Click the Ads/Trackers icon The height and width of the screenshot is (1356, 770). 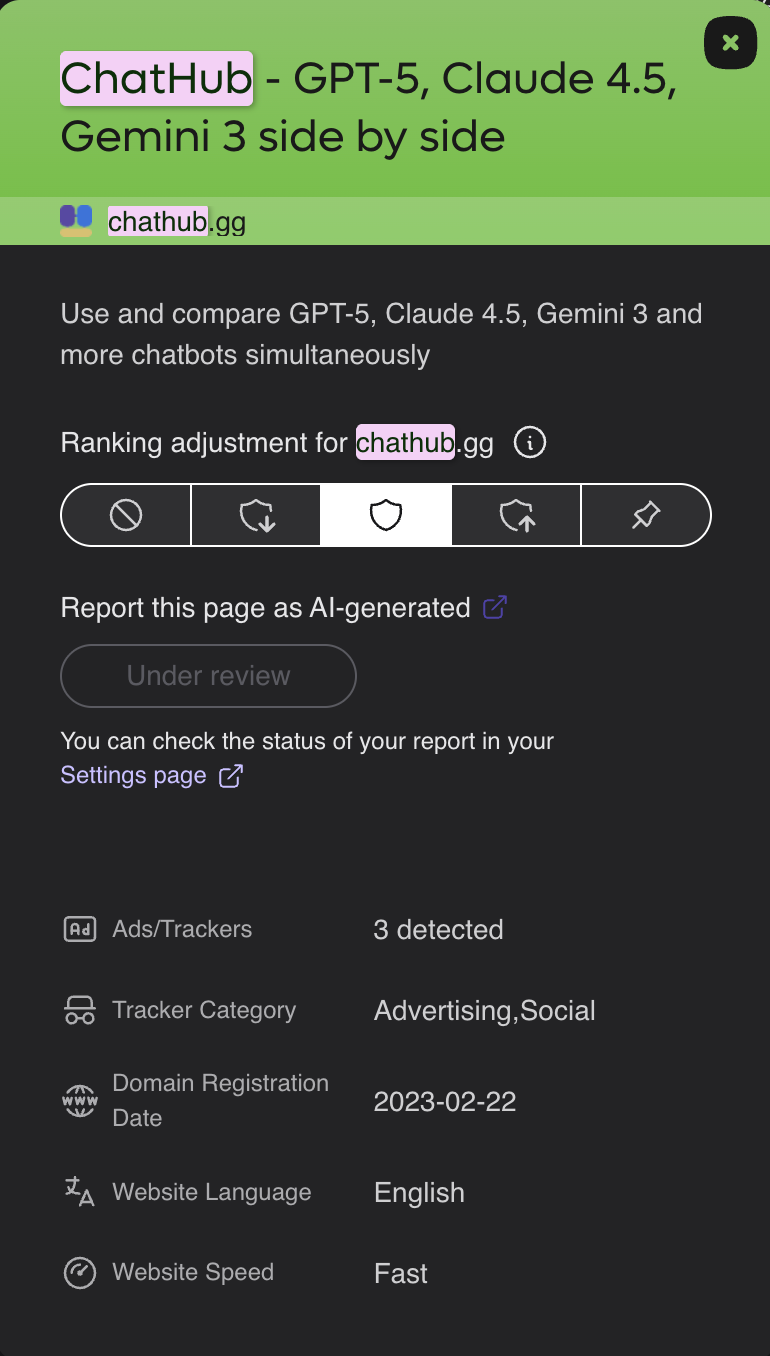pyautogui.click(x=80, y=929)
